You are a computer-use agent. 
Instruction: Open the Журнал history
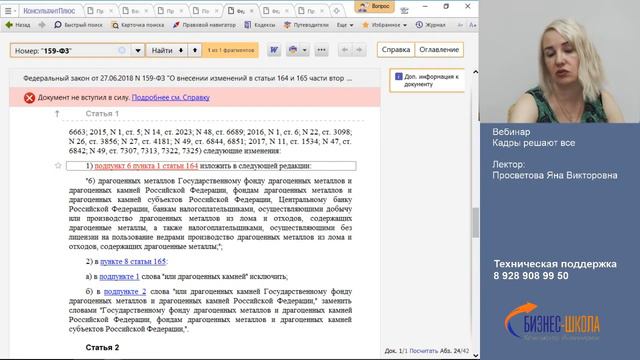click(431, 25)
